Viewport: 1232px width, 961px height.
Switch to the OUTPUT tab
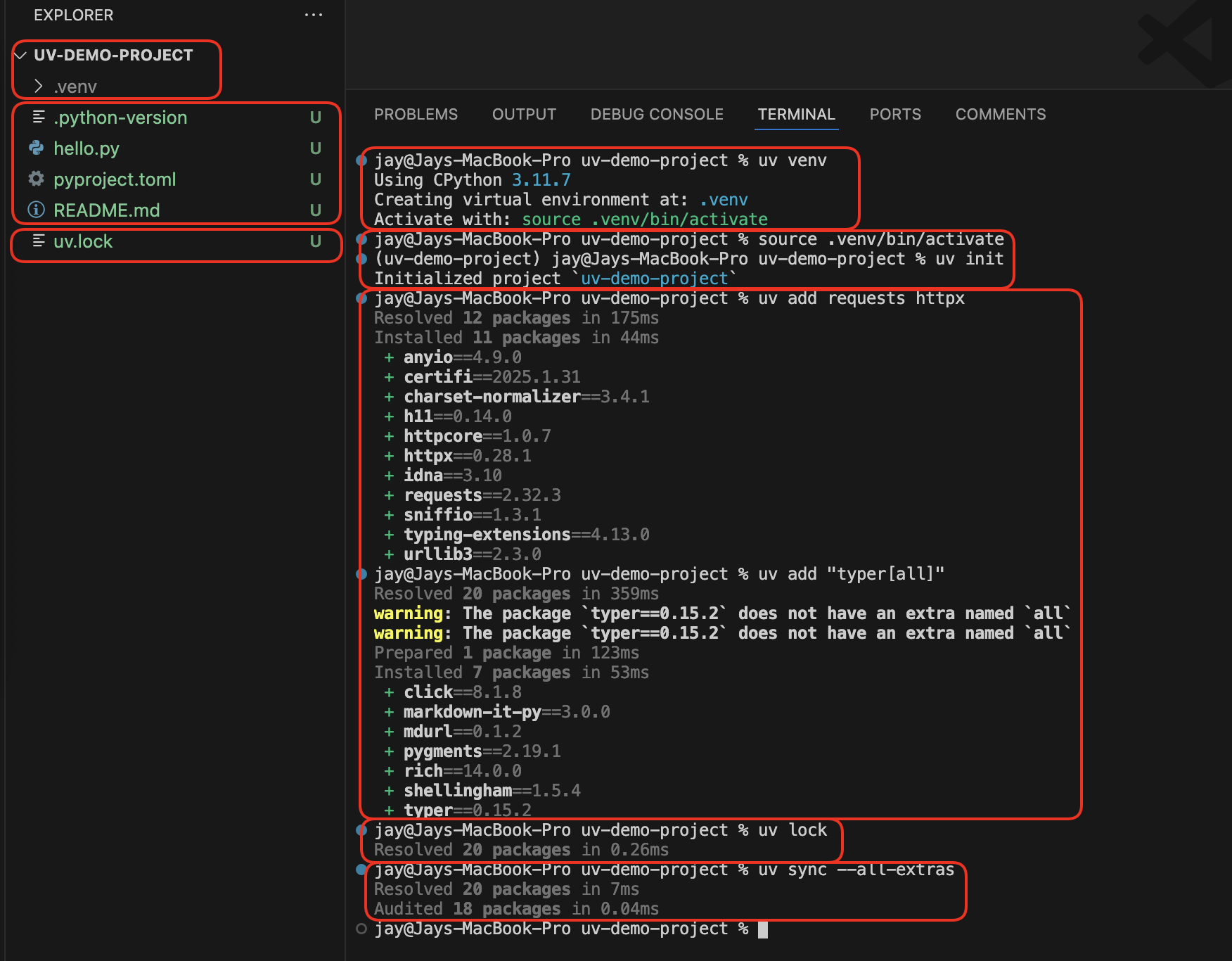tap(524, 114)
